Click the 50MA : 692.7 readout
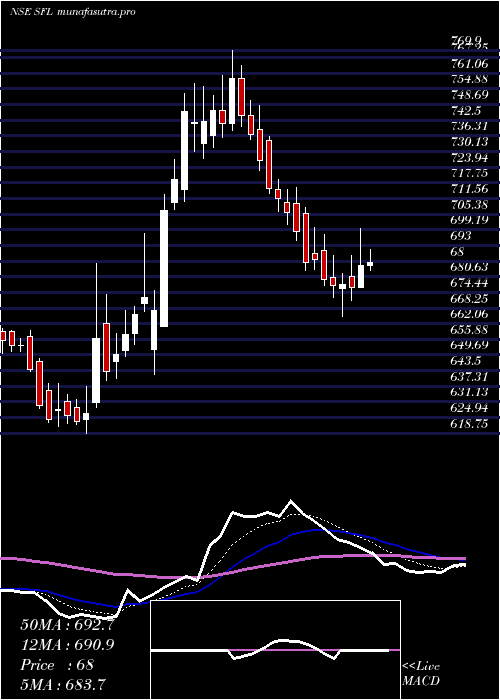The height and width of the screenshot is (700, 500). (x=67, y=625)
